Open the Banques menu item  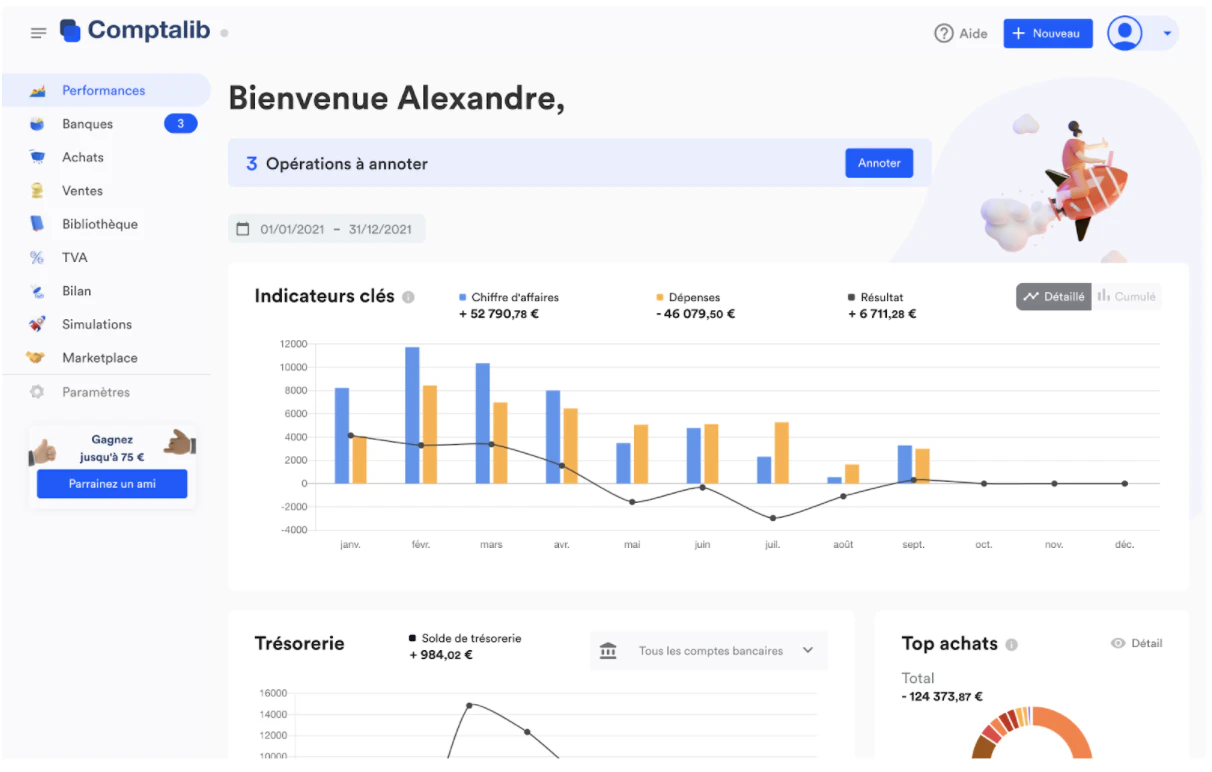point(106,124)
